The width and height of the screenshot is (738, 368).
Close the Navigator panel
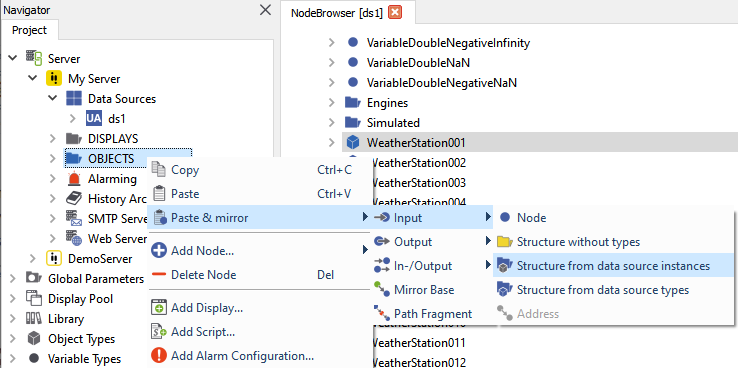(x=265, y=9)
